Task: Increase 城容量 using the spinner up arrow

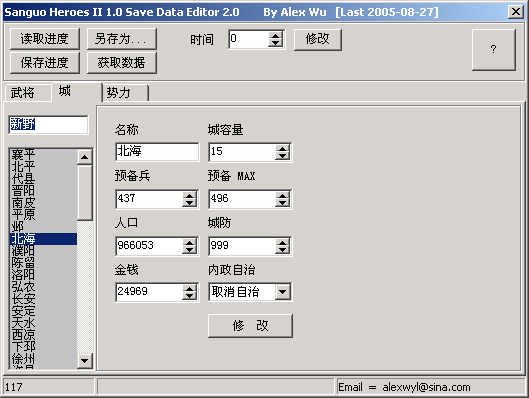Action: point(282,148)
